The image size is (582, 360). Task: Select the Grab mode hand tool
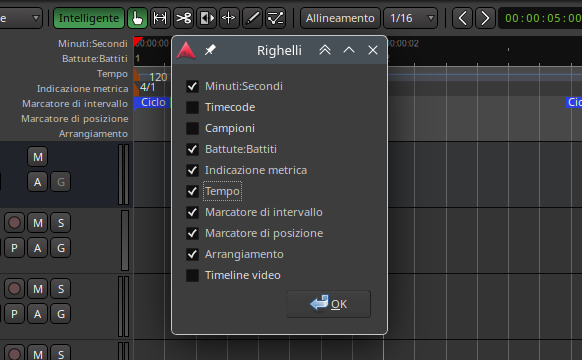137,18
